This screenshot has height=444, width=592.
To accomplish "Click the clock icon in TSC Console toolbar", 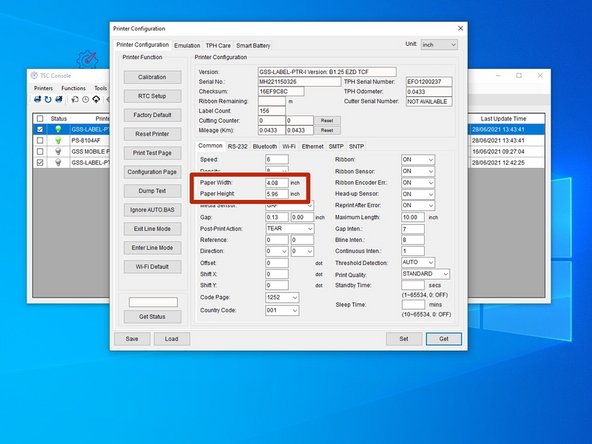I will [86, 99].
